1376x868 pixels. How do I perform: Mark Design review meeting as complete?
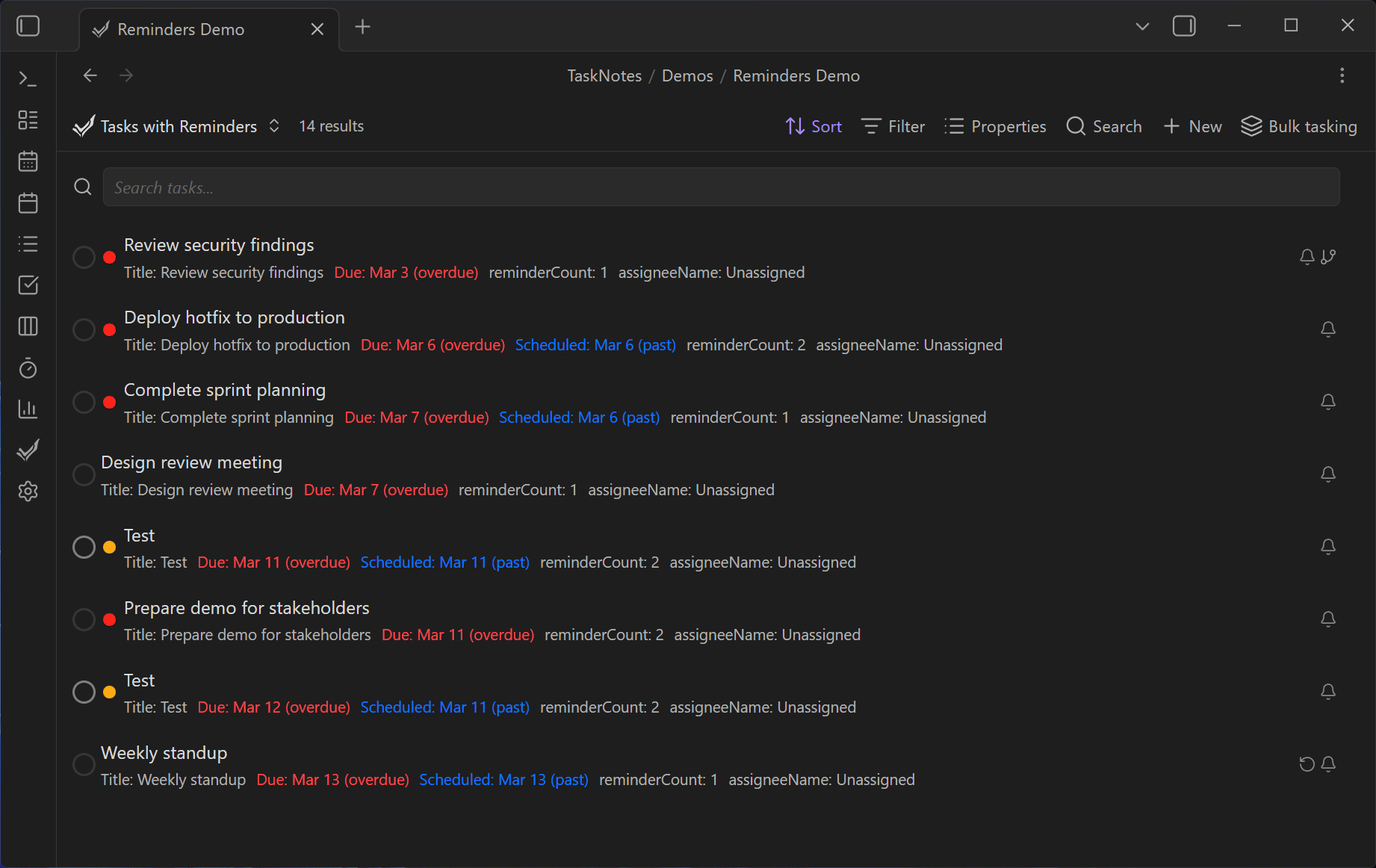[x=84, y=475]
